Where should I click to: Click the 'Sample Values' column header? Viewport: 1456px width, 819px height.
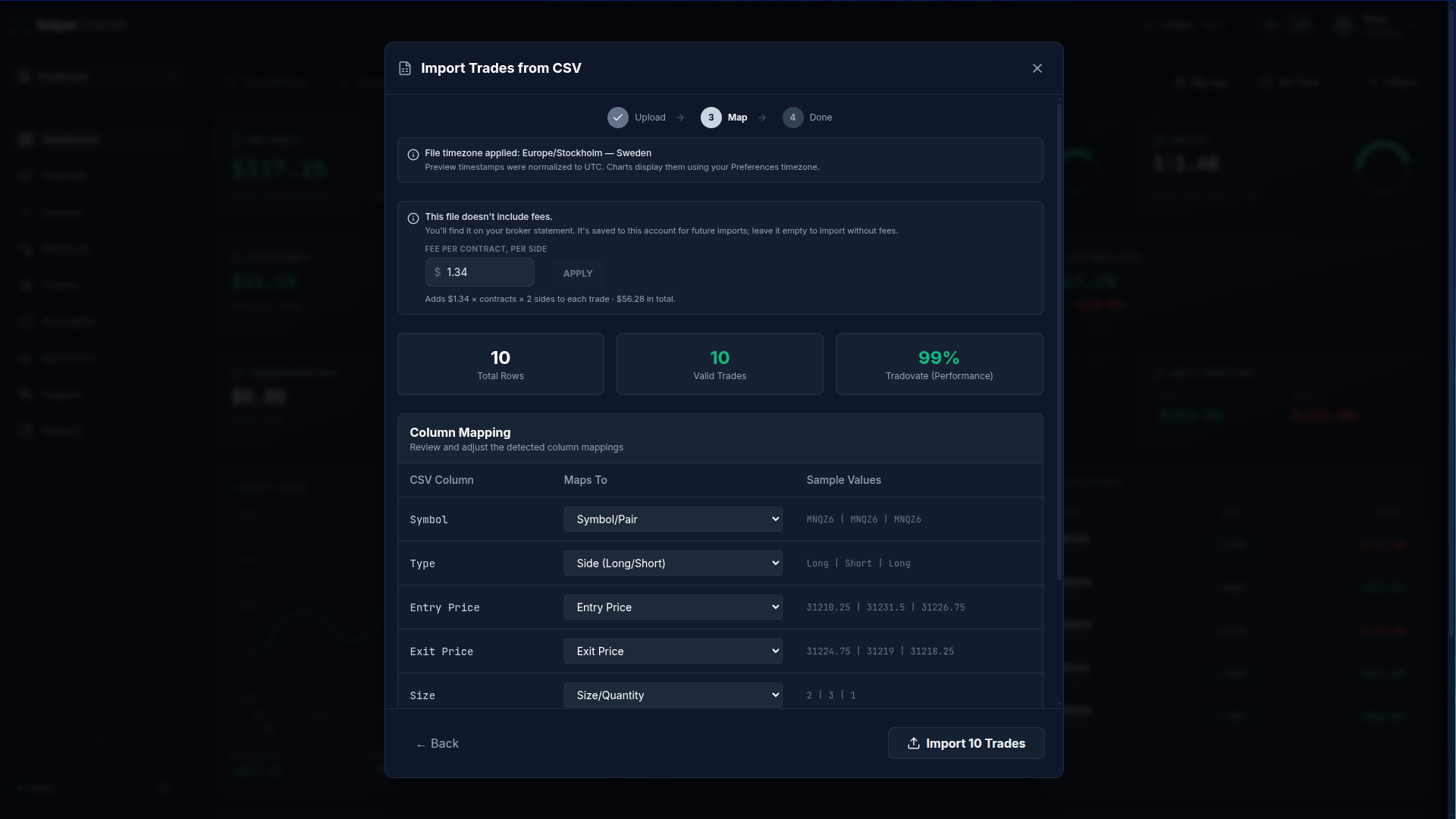pyautogui.click(x=843, y=480)
